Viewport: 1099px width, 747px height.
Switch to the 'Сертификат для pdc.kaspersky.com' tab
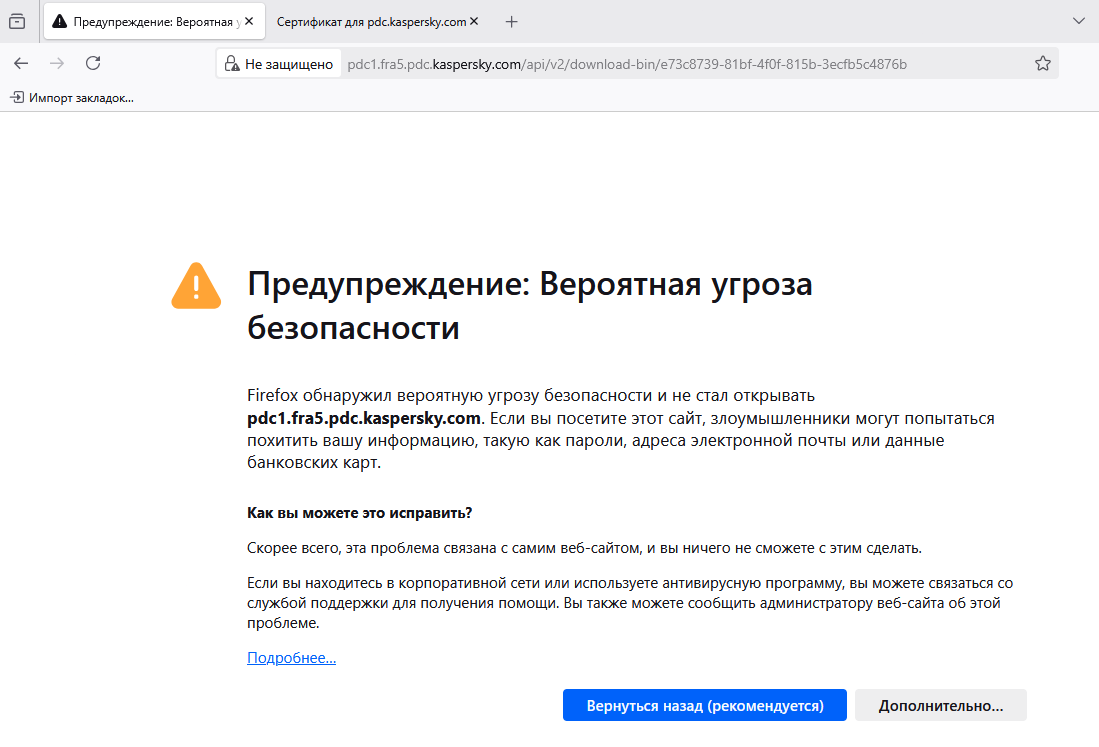(371, 22)
